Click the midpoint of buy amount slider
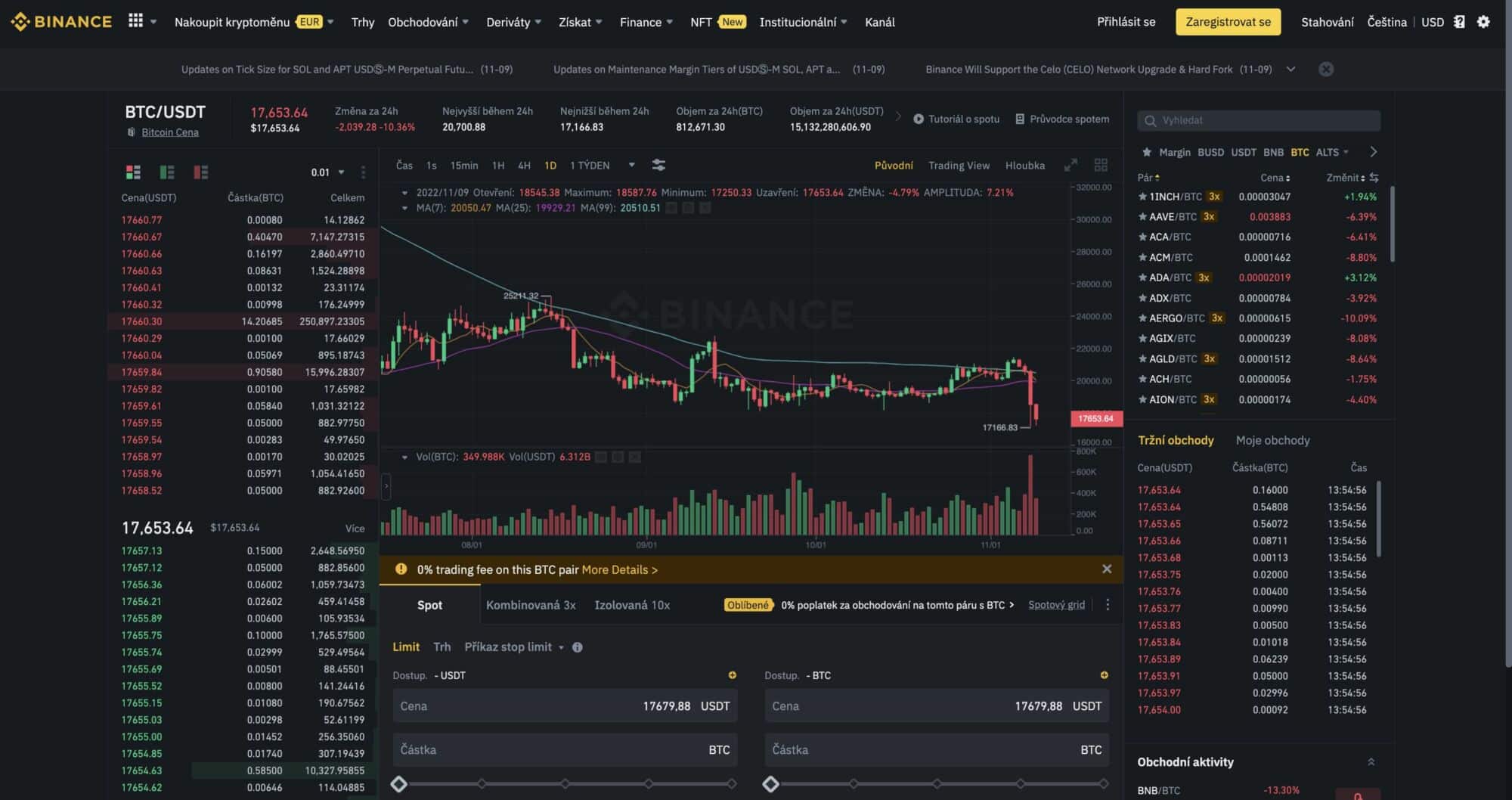 [x=565, y=784]
